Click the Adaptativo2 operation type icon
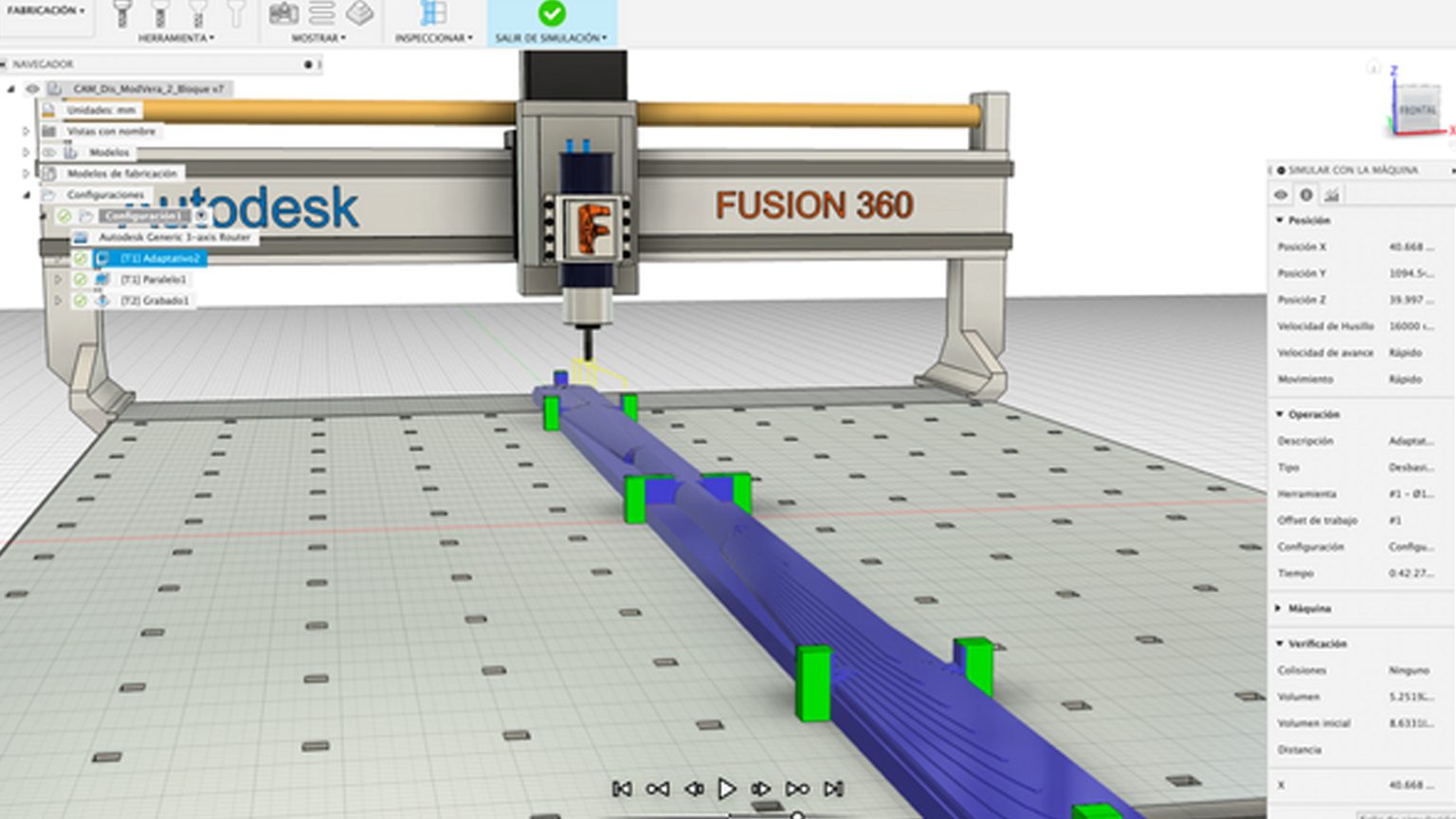The image size is (1456, 819). [x=102, y=258]
